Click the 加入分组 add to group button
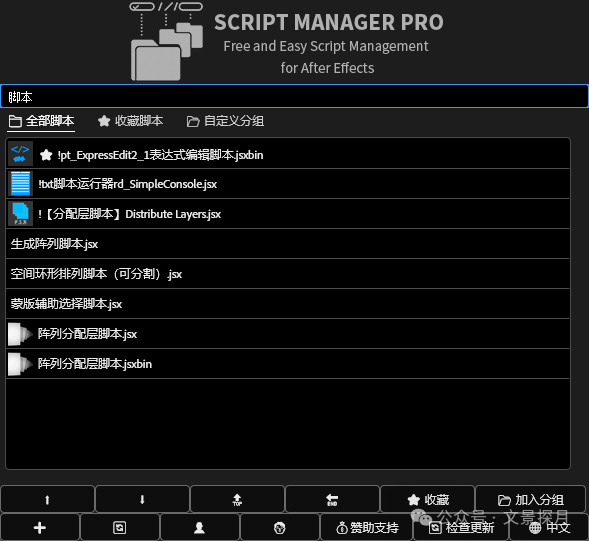Viewport: 589px width, 541px height. tap(530, 499)
